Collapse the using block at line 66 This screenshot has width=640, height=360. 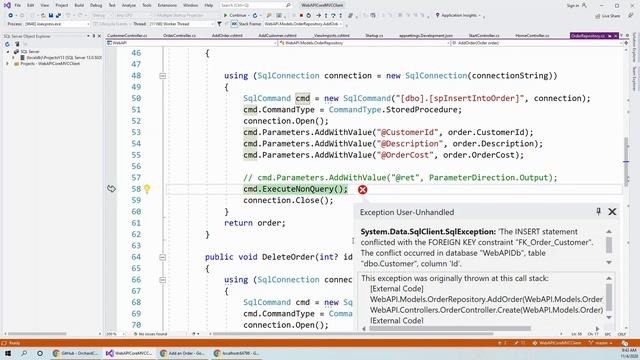pyautogui.click(x=162, y=280)
